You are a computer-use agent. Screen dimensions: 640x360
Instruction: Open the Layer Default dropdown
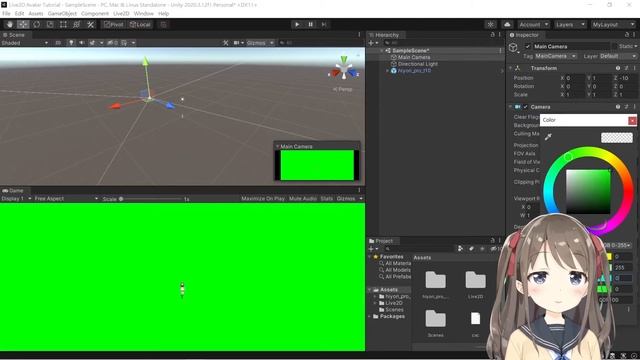coord(618,56)
